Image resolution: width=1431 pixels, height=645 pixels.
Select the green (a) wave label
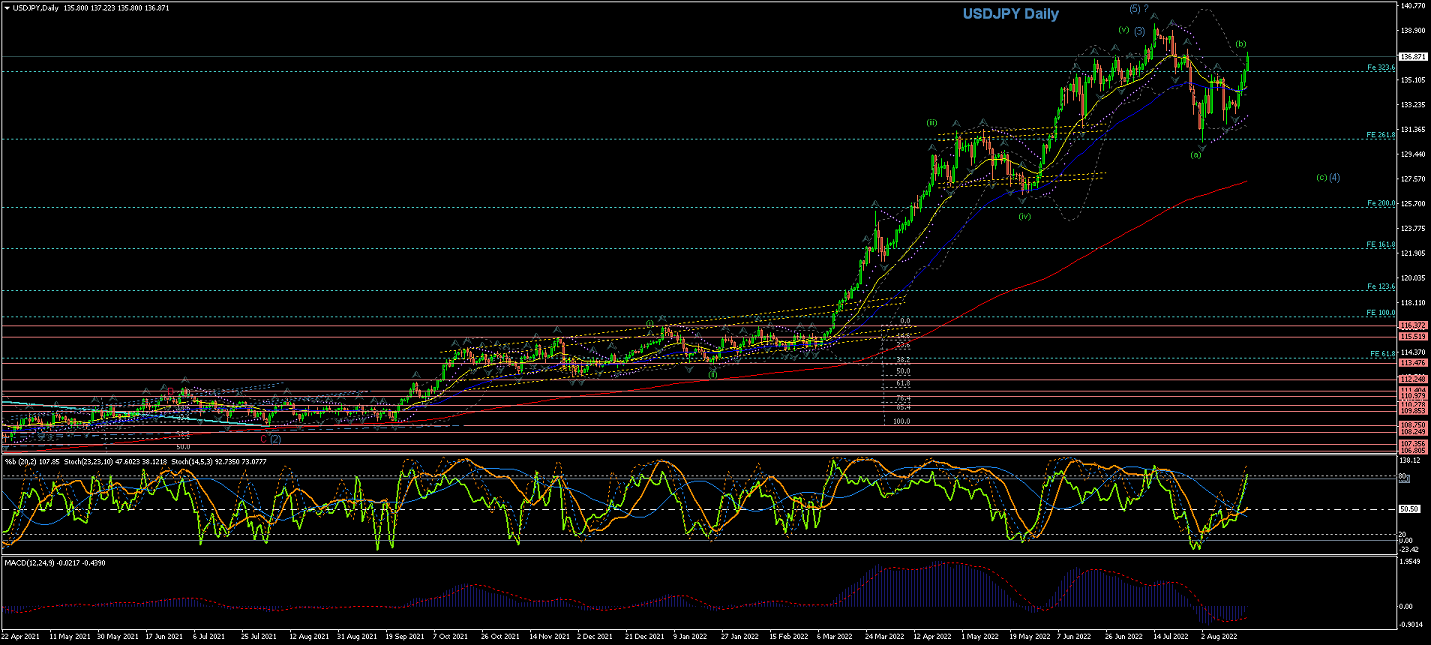[x=1195, y=155]
